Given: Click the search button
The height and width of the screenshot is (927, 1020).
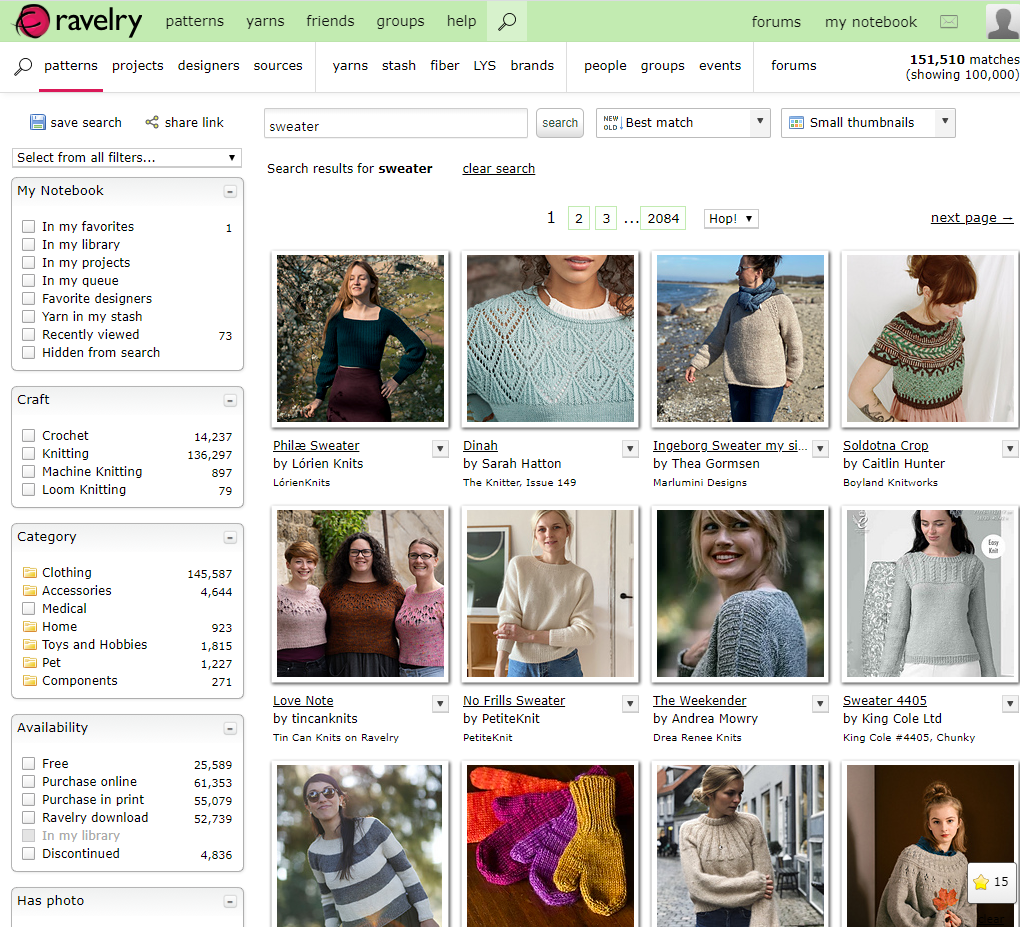Looking at the screenshot, I should [559, 123].
